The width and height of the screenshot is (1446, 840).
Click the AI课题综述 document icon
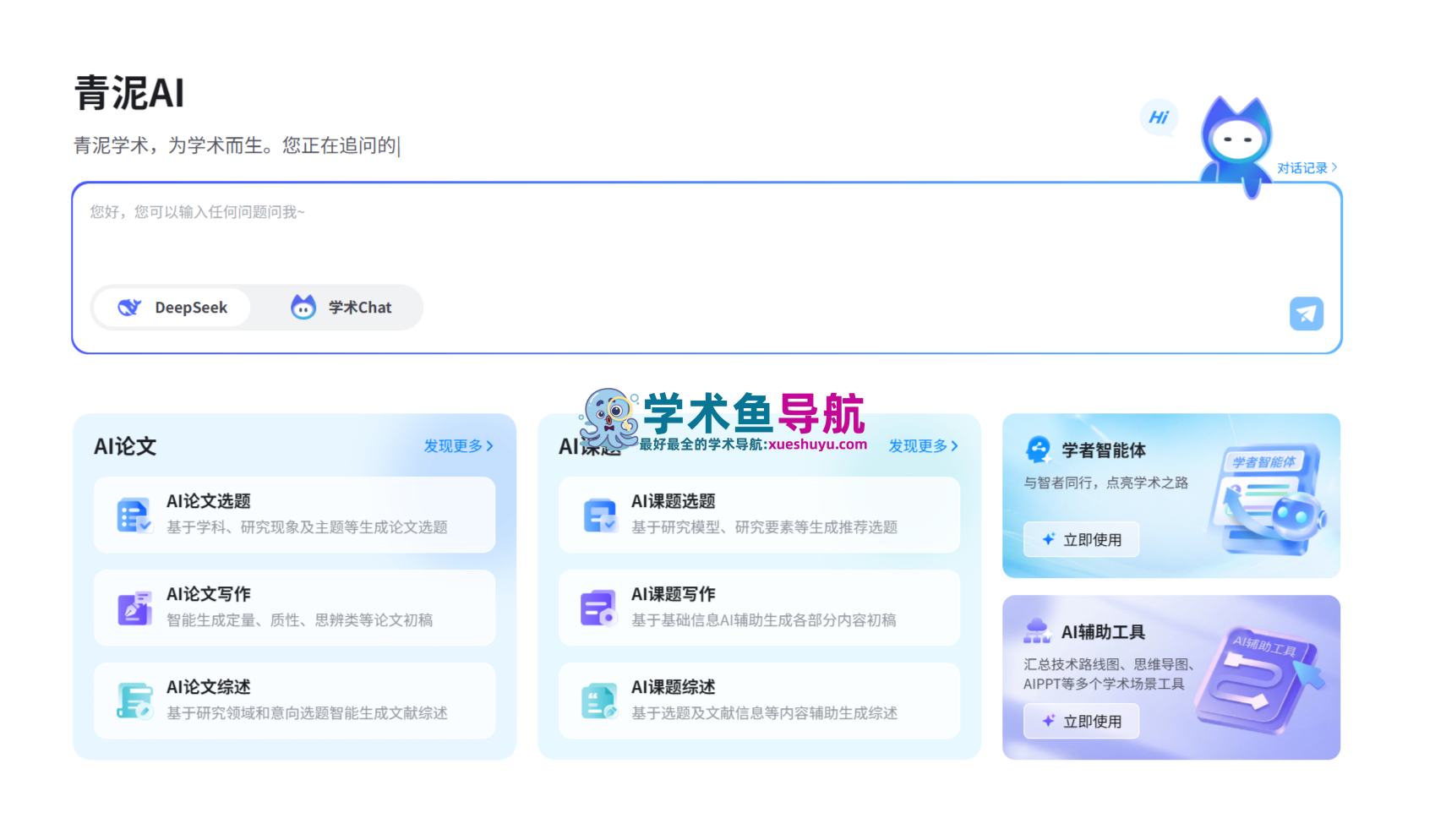tap(598, 700)
